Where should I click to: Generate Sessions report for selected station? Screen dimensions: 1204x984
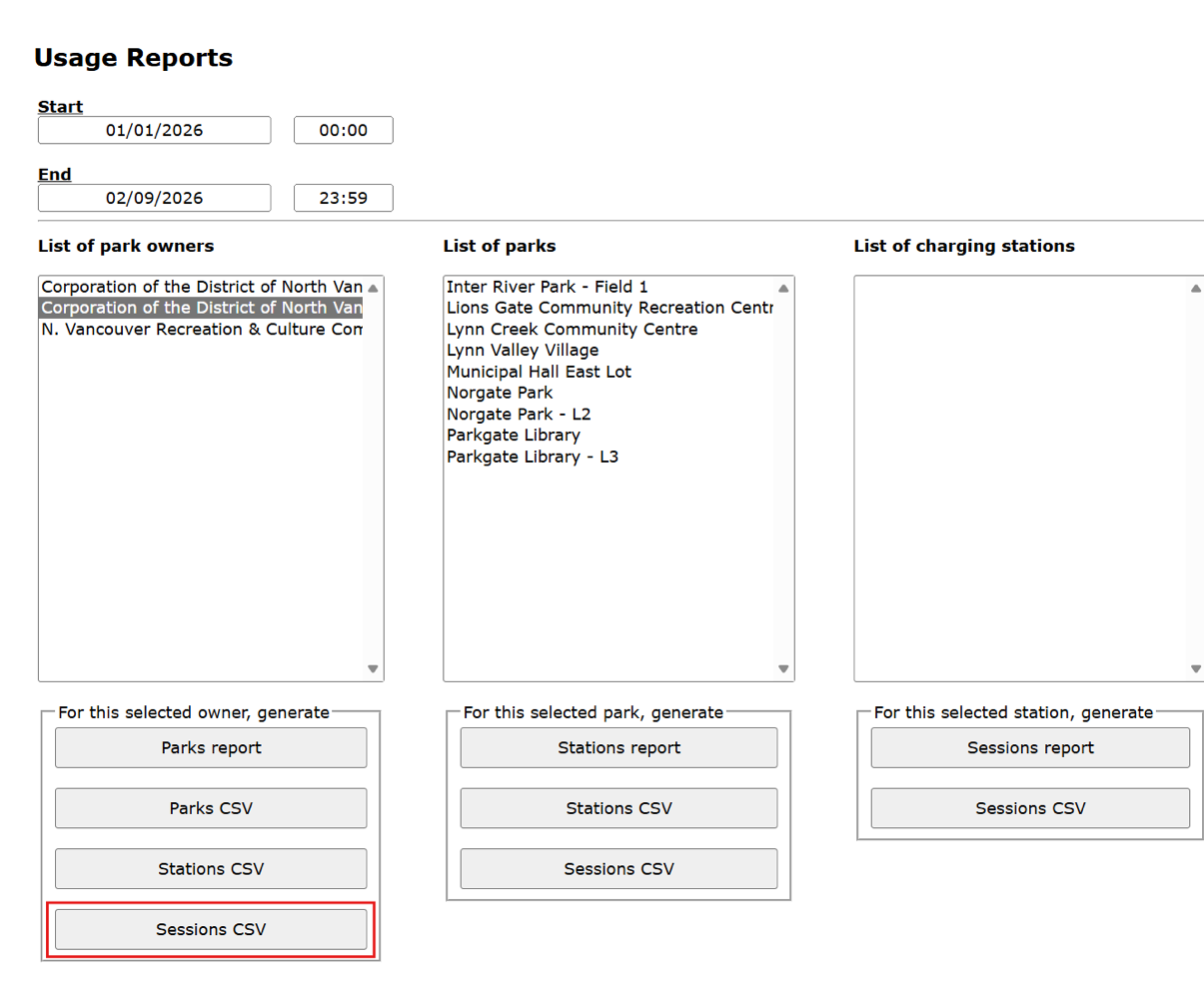[1030, 747]
